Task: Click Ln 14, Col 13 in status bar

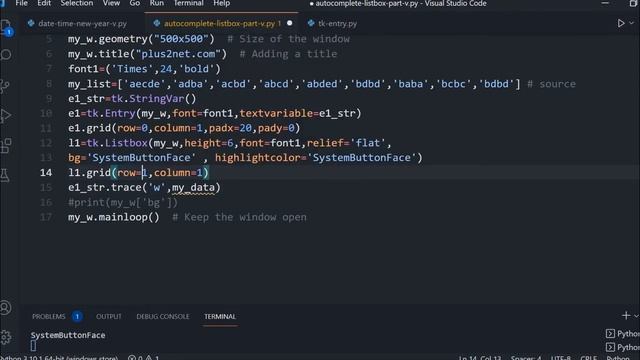Action: 480,358
